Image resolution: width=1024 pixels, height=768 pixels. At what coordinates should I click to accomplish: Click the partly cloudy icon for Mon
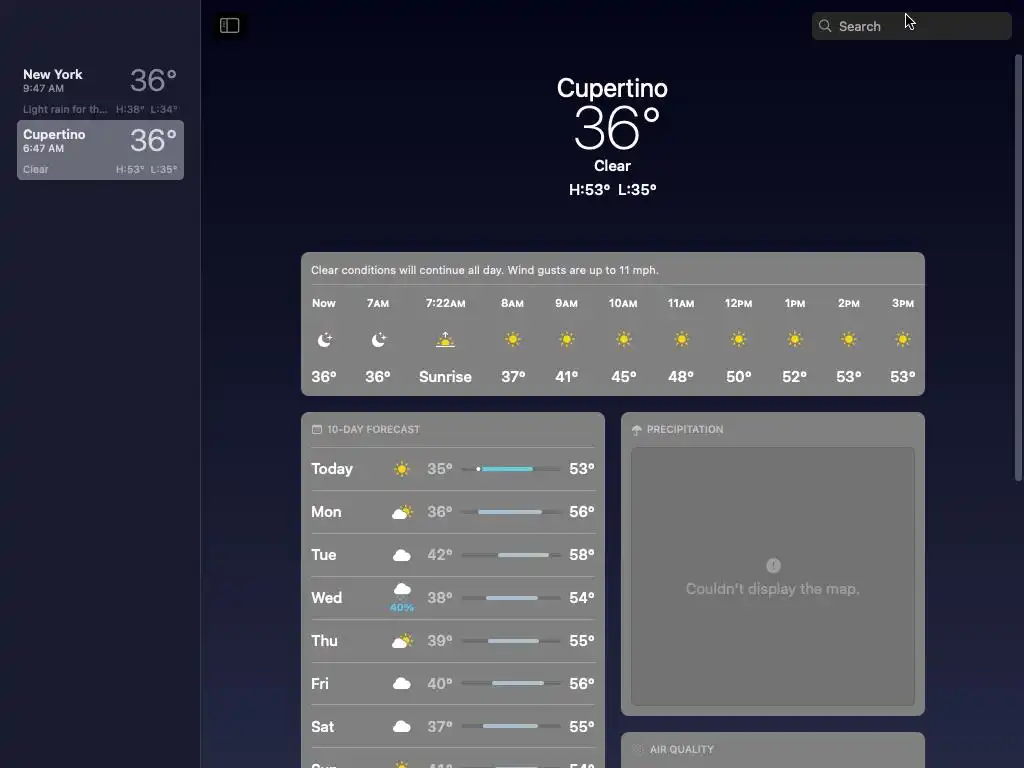click(402, 512)
